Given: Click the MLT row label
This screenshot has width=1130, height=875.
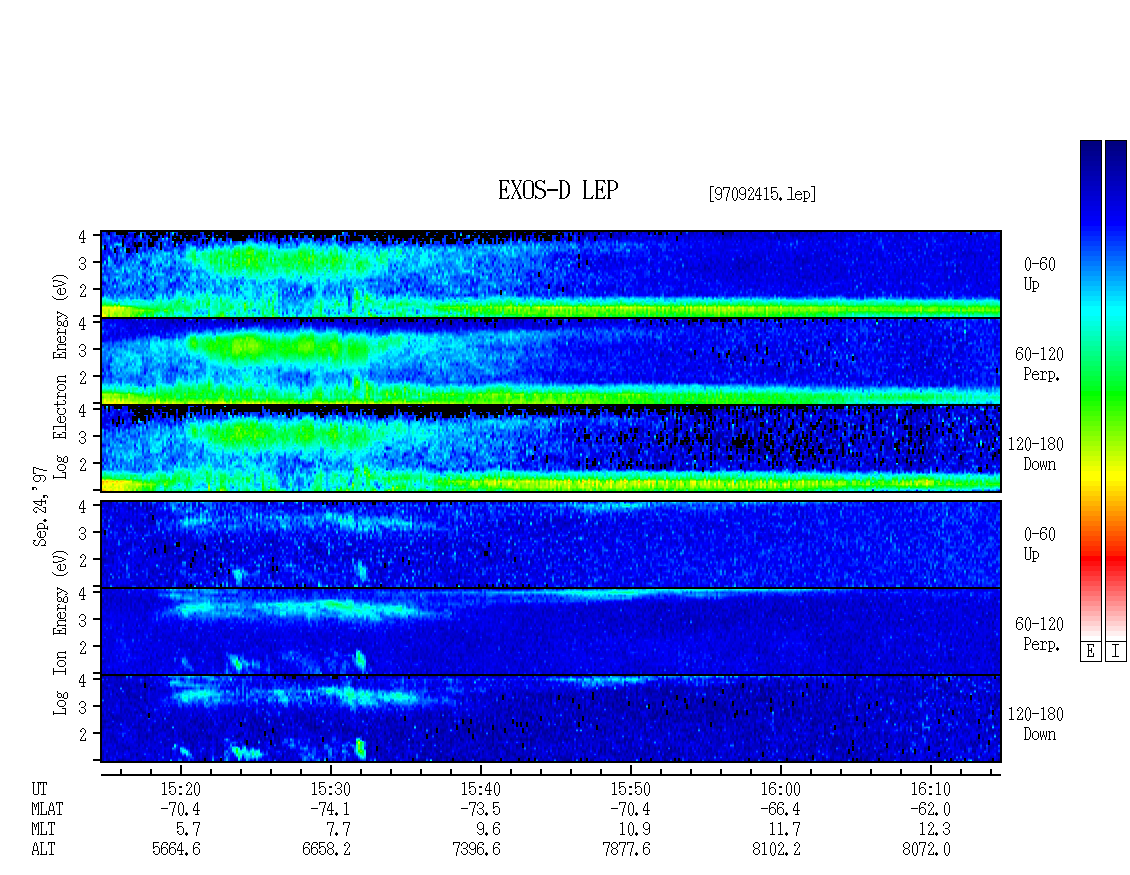Looking at the screenshot, I should (x=43, y=830).
